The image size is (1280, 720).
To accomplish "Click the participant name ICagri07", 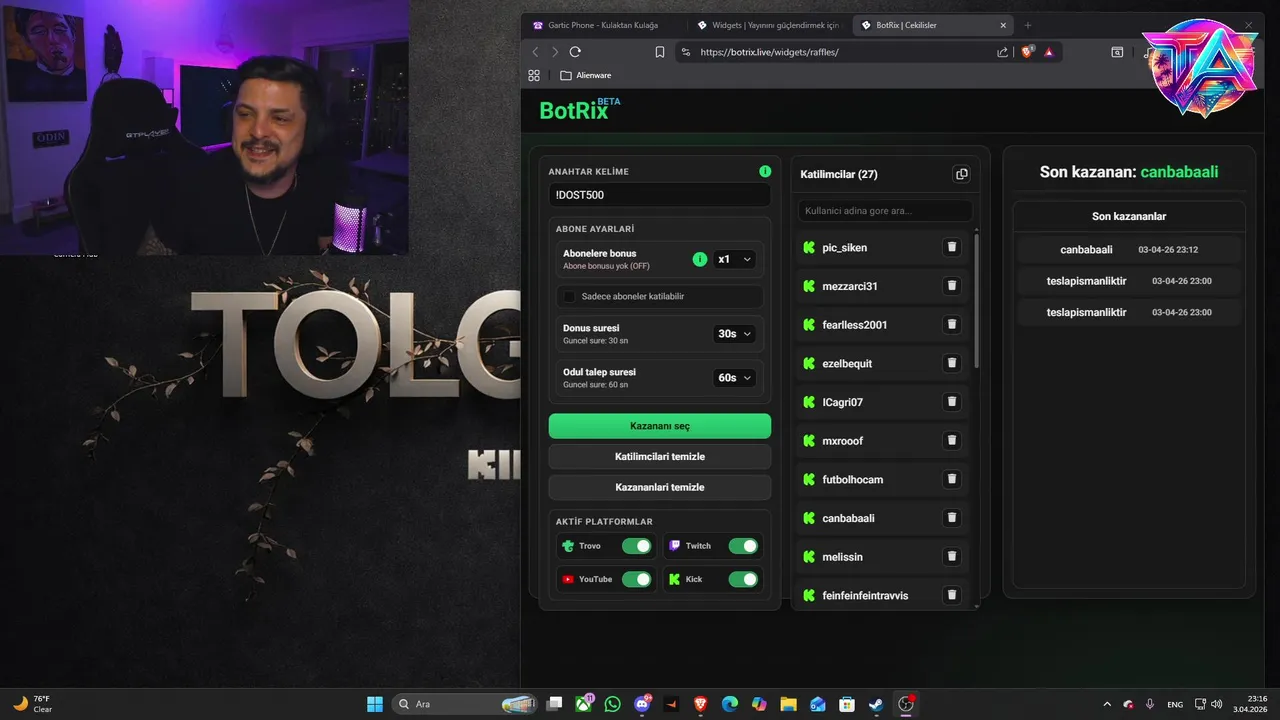I will 842,402.
